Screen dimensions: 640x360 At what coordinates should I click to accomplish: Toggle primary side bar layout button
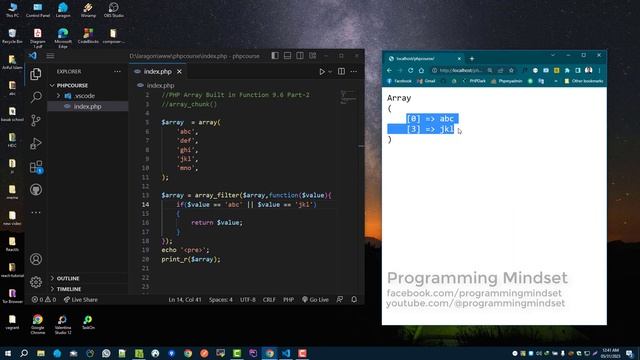point(275,56)
